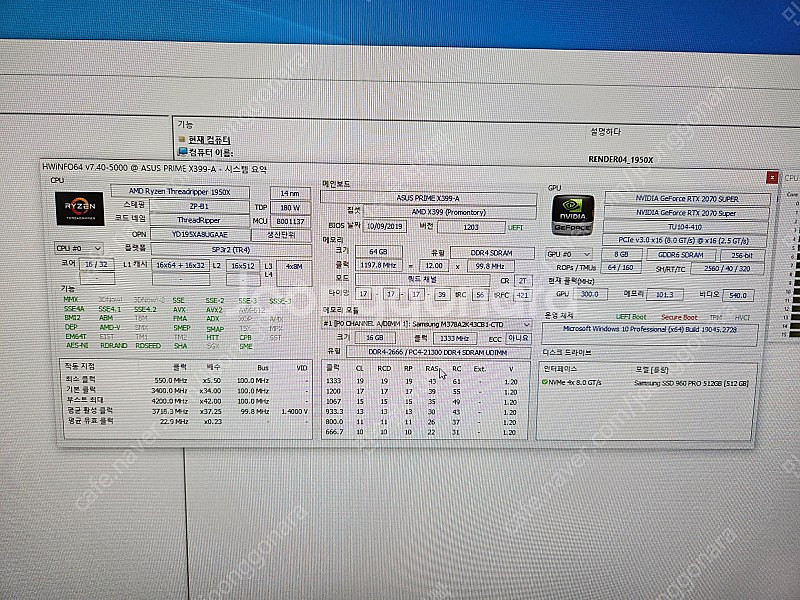
Task: Click the SSE4.2 feature label
Action: (145, 309)
